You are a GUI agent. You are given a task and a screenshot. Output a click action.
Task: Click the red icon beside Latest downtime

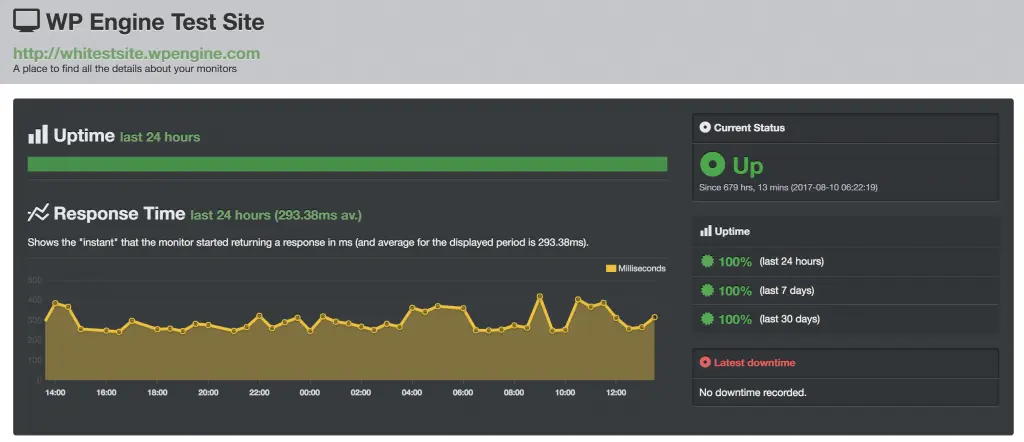point(705,362)
